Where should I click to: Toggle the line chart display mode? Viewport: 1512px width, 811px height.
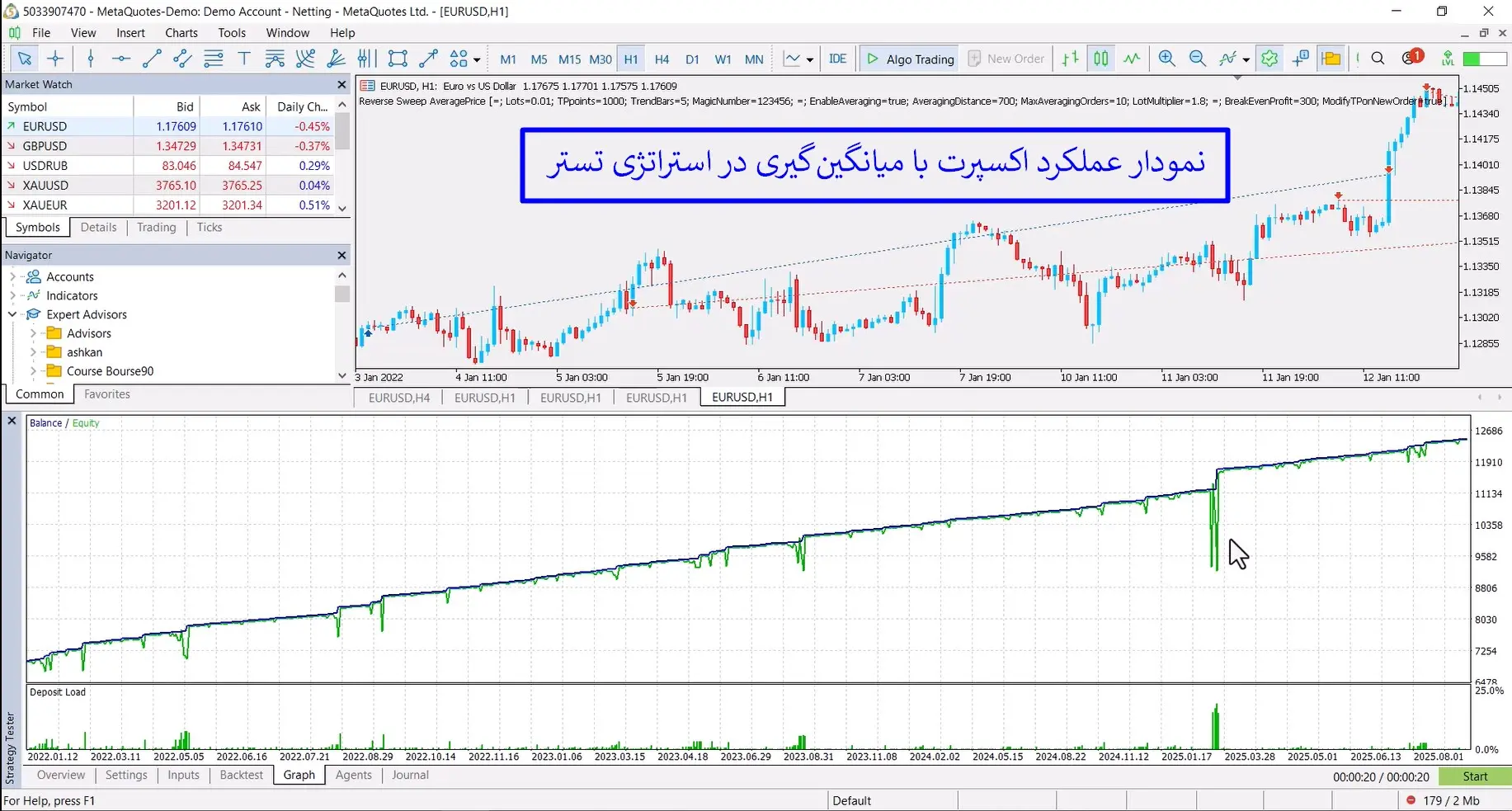tap(1132, 59)
